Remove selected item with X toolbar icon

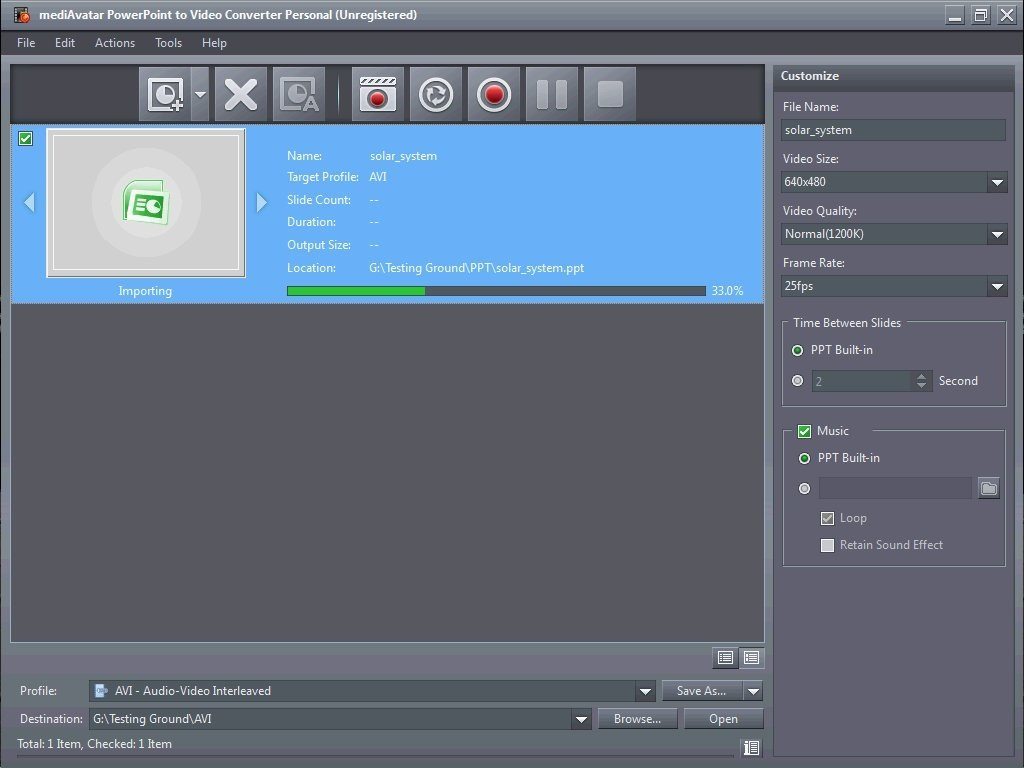[240, 94]
